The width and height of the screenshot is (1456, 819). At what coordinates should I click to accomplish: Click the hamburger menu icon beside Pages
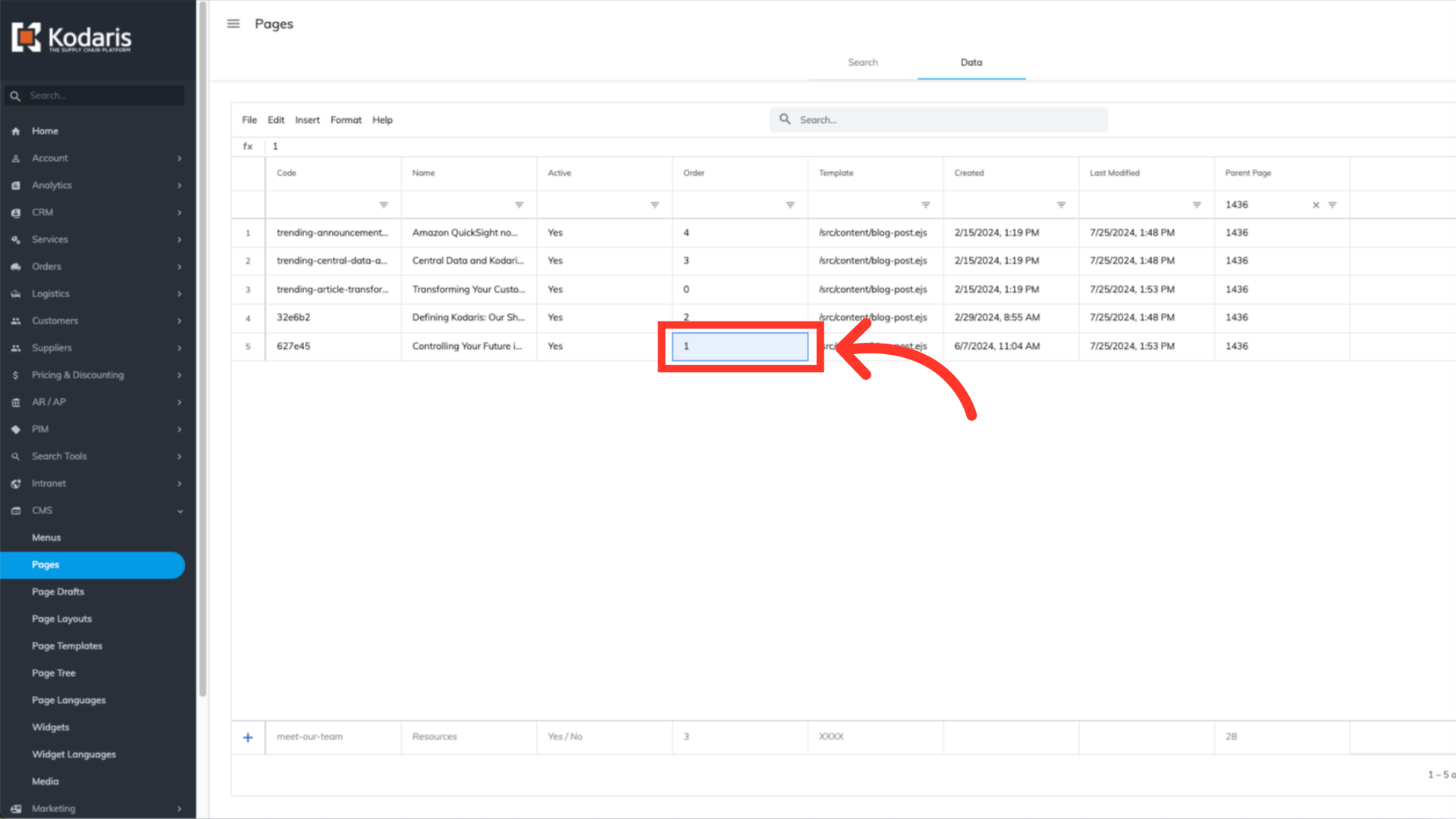click(x=233, y=24)
